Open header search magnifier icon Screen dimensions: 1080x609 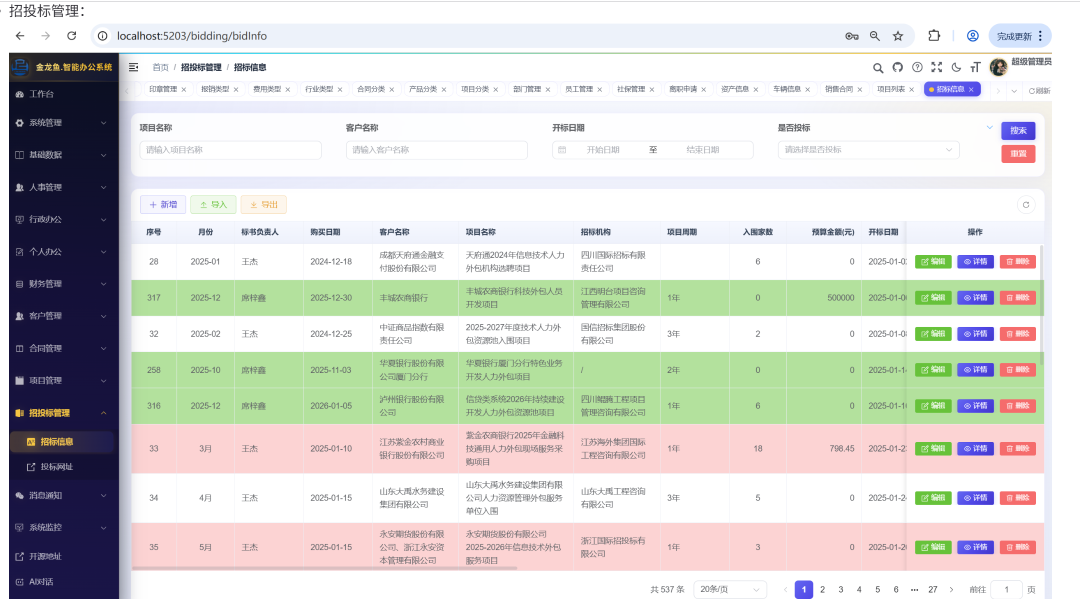click(x=878, y=68)
